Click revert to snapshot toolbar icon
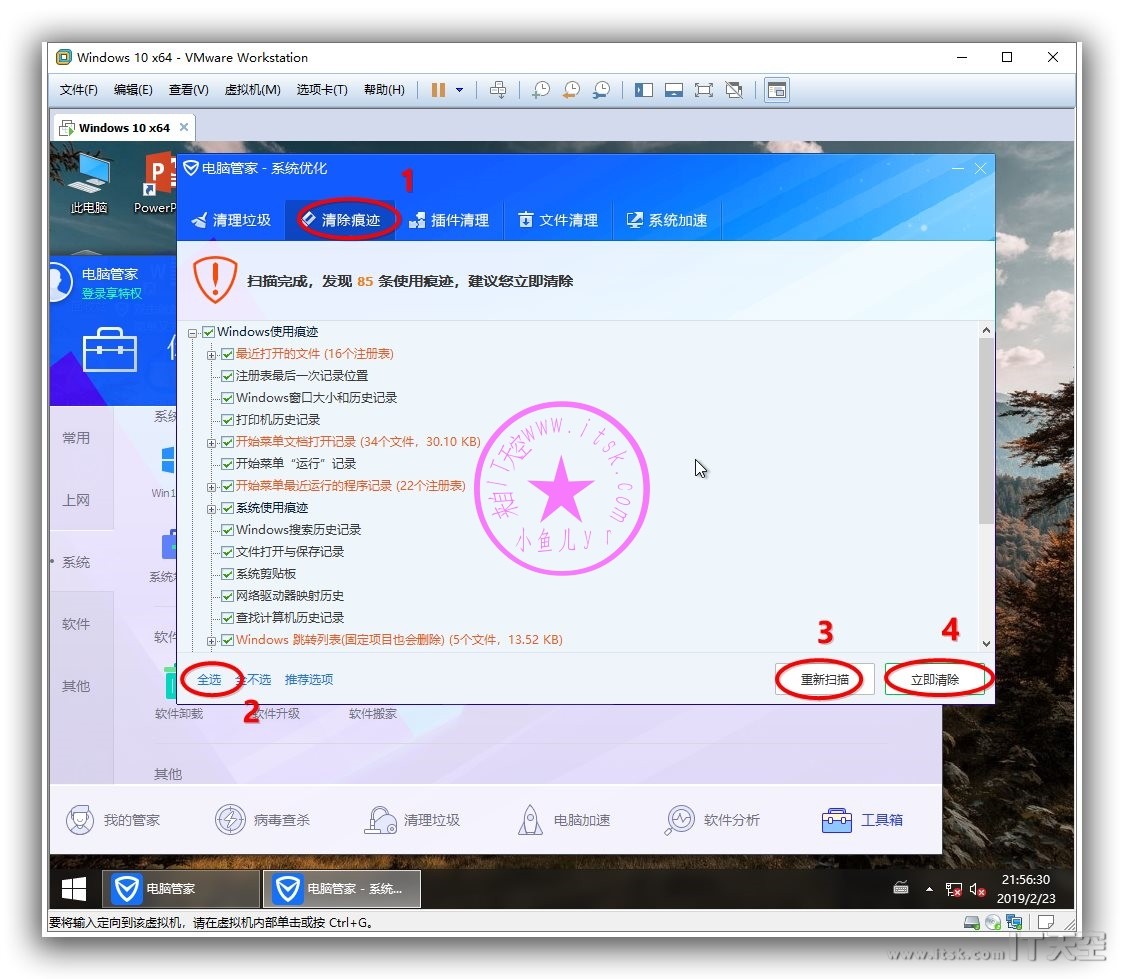1124x979 pixels. [571, 90]
